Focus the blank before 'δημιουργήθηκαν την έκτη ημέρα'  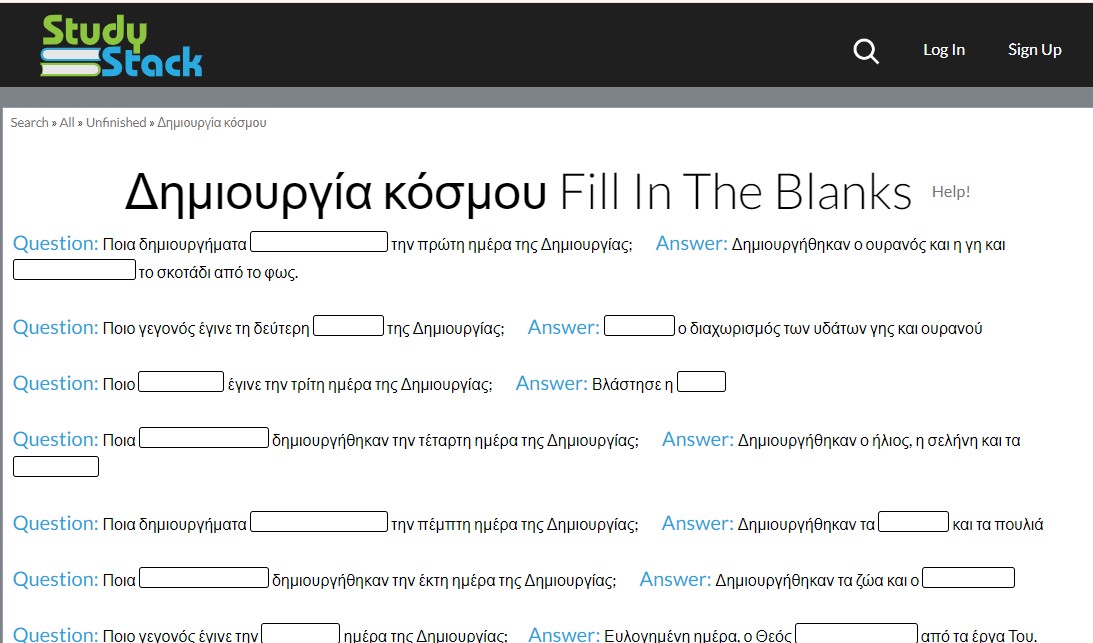click(204, 578)
